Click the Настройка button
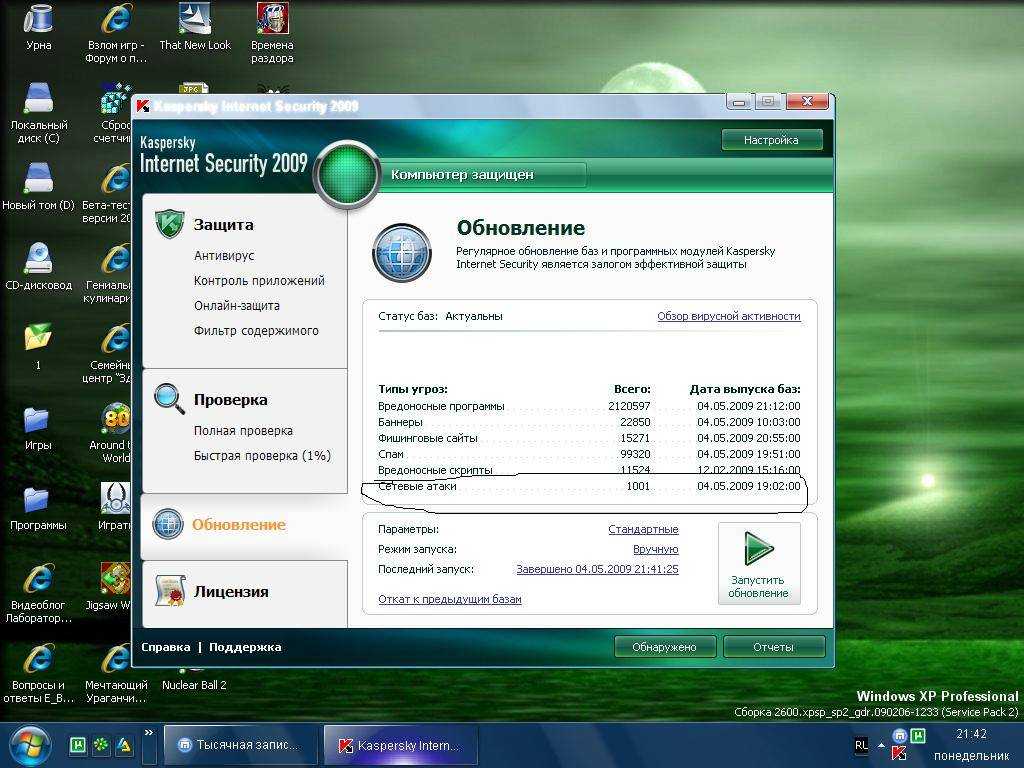 coord(772,140)
